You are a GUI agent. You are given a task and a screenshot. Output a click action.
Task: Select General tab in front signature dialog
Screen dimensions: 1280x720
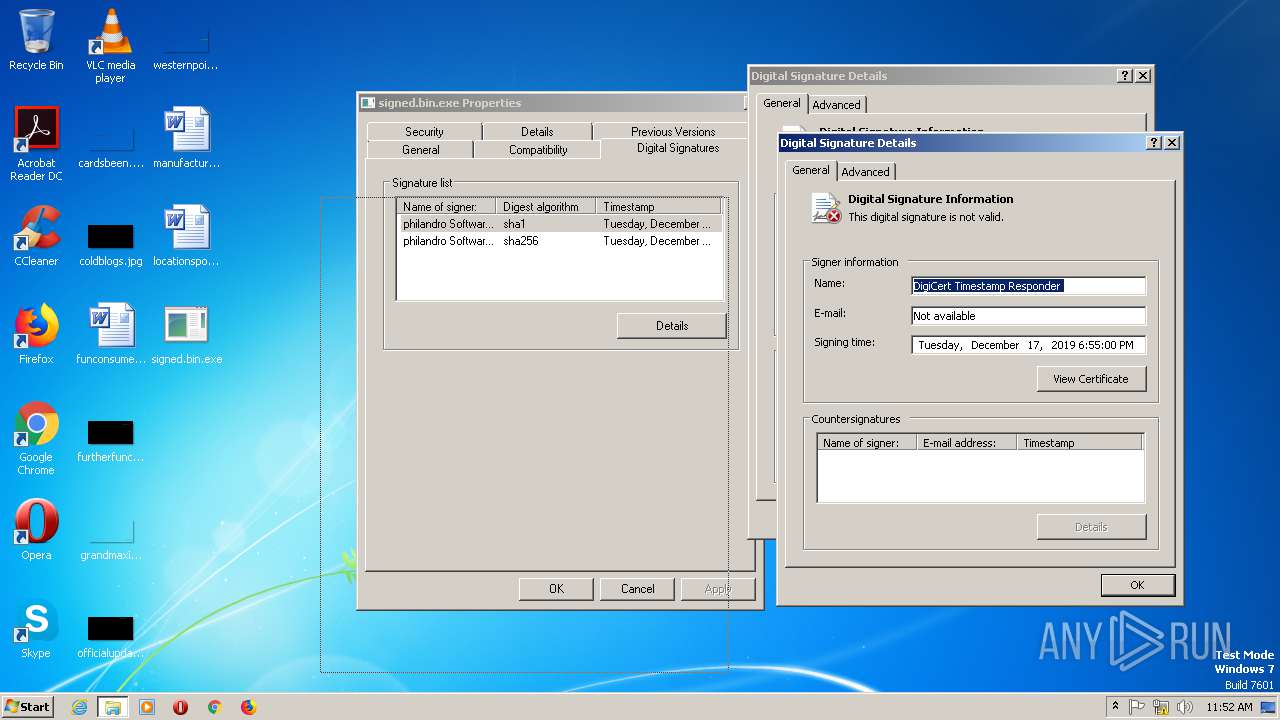pyautogui.click(x=811, y=170)
